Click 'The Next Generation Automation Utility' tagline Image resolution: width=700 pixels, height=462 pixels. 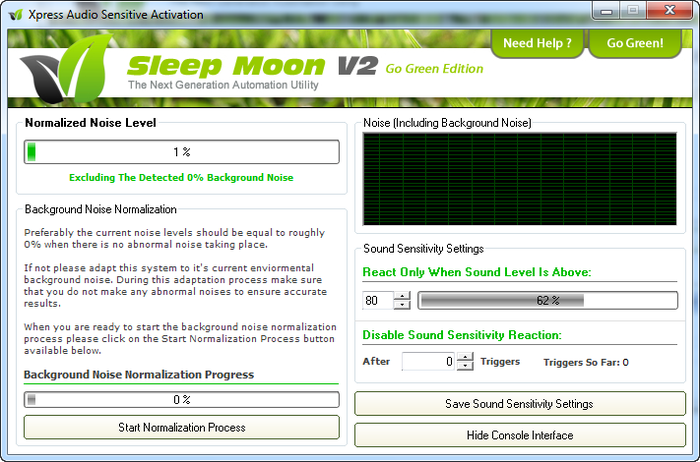point(223,85)
